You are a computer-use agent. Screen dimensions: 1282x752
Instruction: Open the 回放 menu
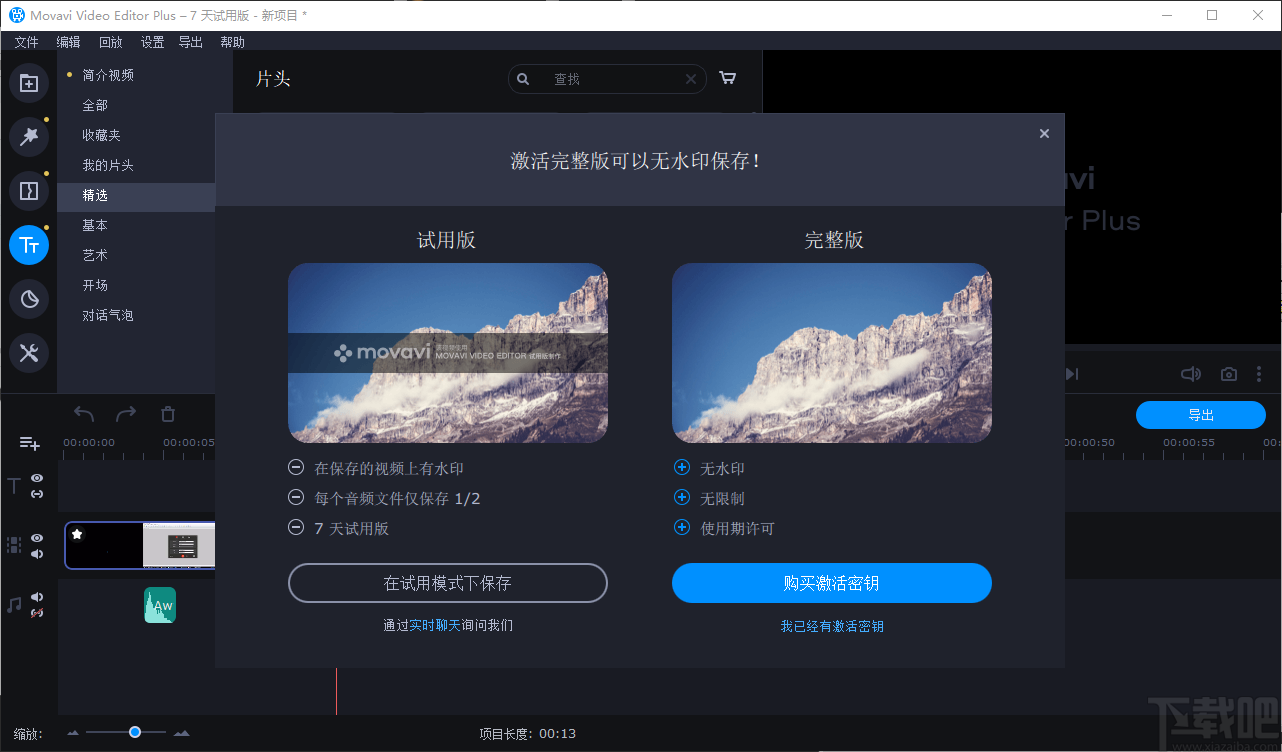coord(111,42)
